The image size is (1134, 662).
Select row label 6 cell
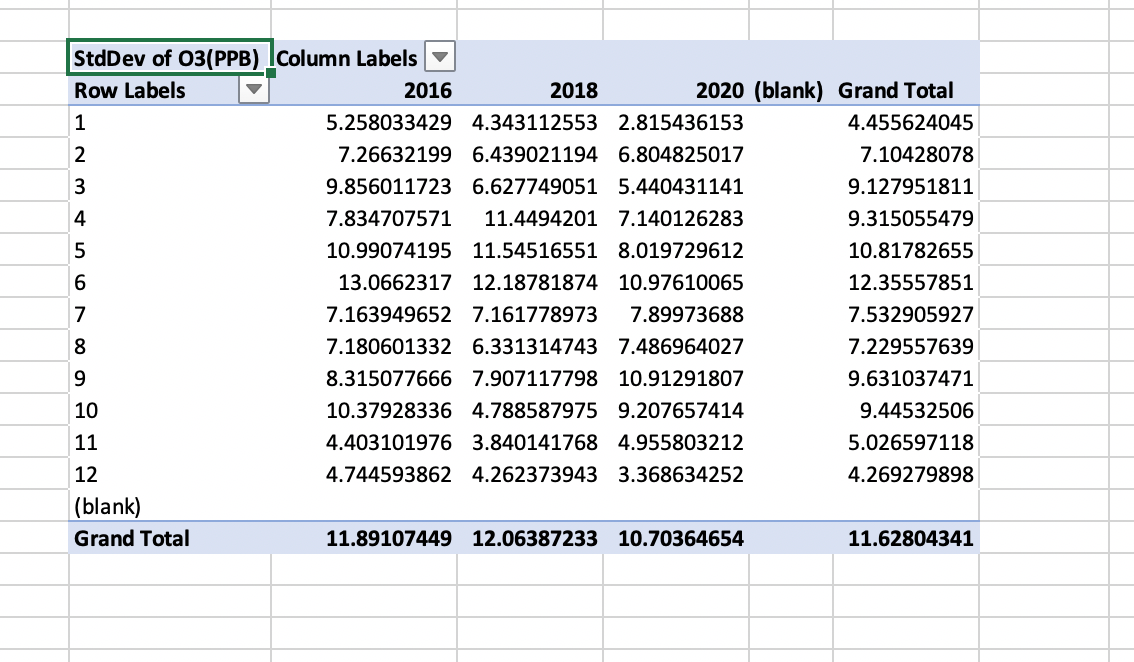click(80, 283)
